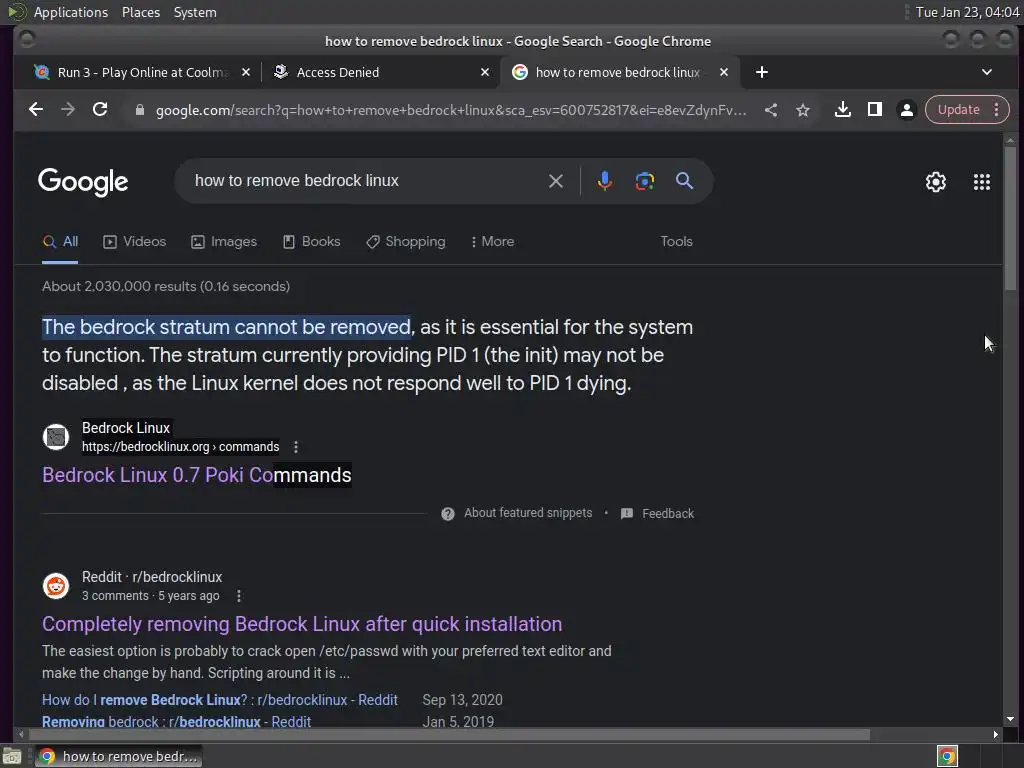1024x768 pixels.
Task: Open Bedrock Linux 0.7 Poki Commands link
Action: [197, 475]
